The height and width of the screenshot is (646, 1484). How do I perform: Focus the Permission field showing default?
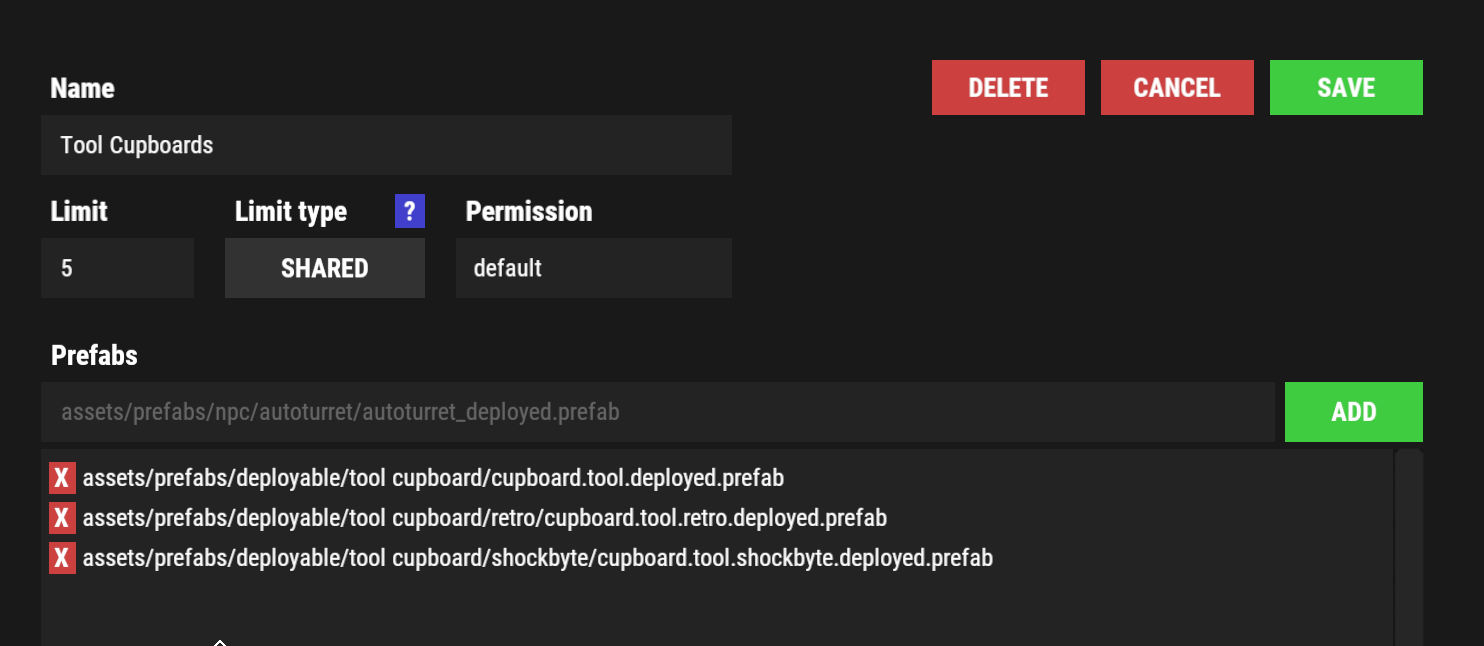594,268
